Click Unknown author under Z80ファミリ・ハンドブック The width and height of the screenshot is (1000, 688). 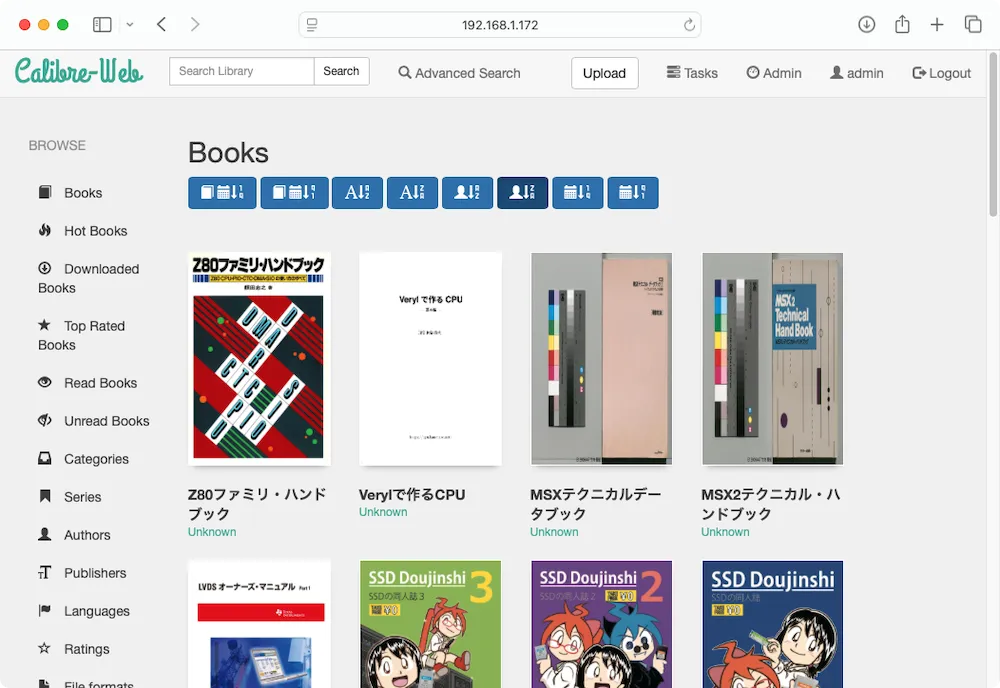212,532
